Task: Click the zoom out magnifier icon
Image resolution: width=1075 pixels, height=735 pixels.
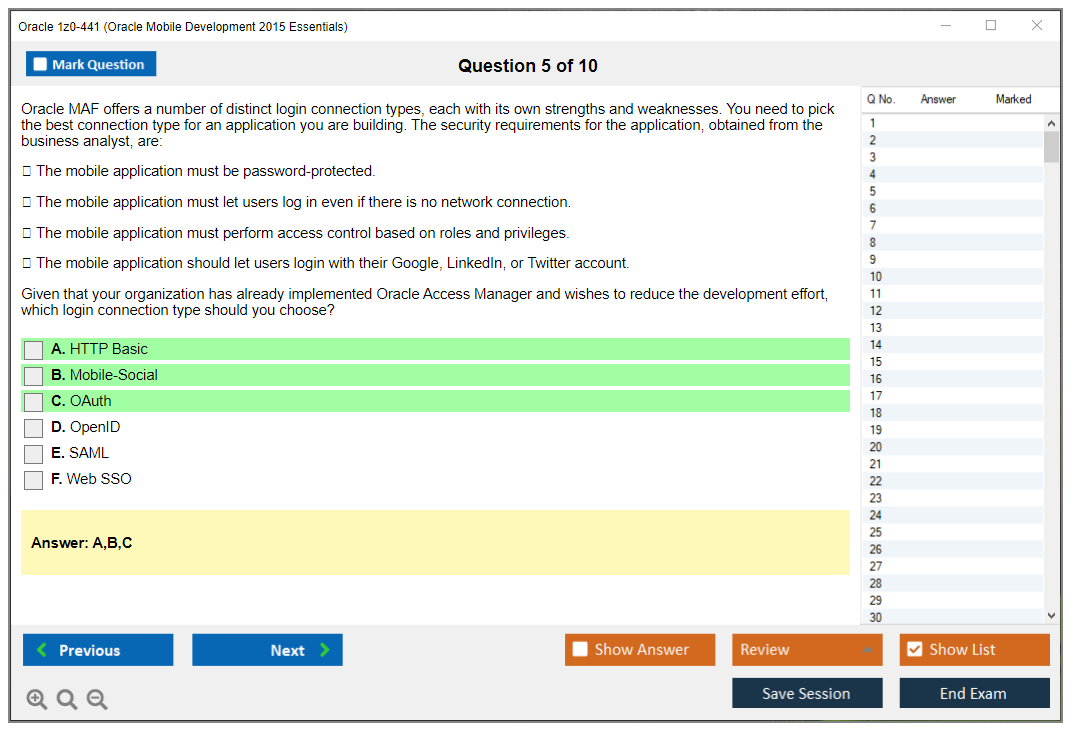Action: 96,699
